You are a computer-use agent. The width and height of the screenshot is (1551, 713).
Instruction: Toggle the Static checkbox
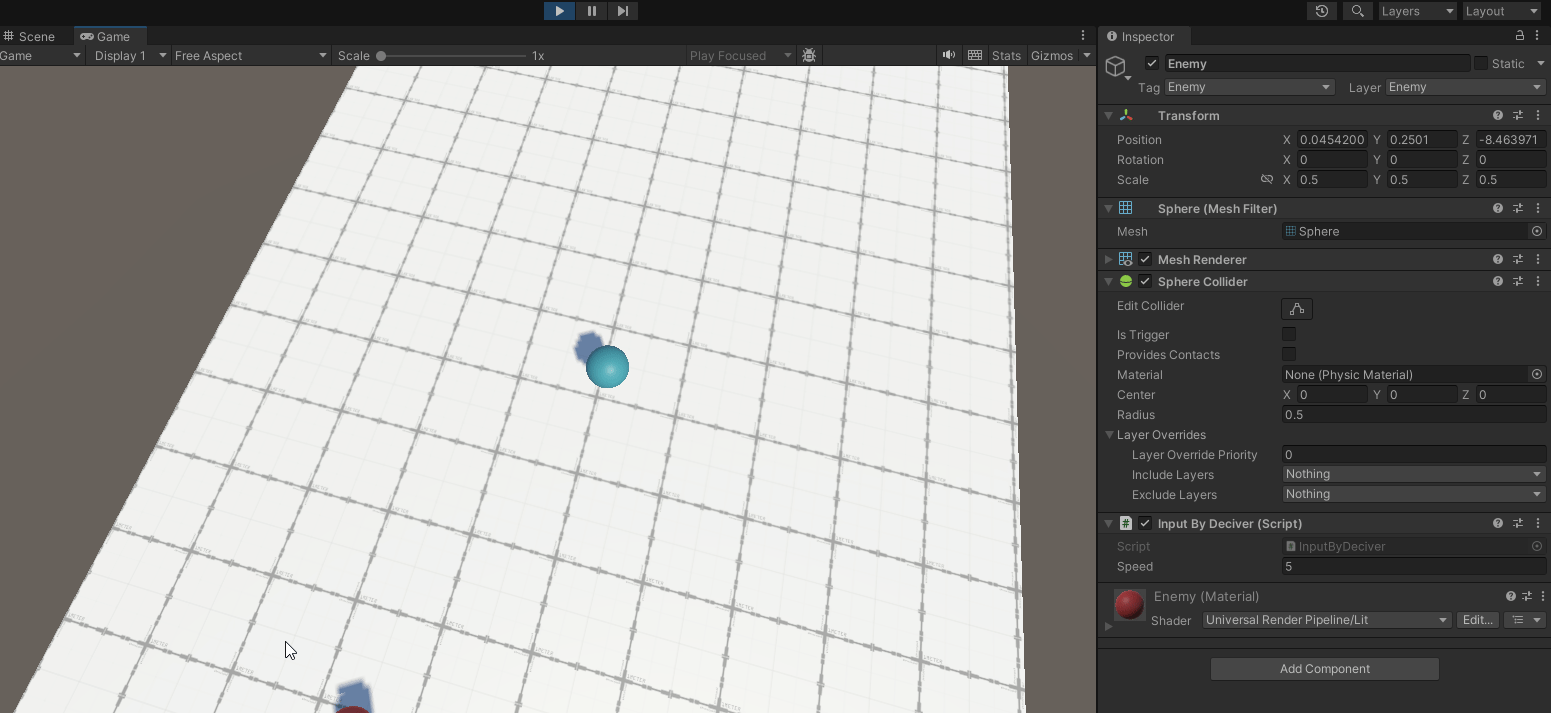[1481, 63]
